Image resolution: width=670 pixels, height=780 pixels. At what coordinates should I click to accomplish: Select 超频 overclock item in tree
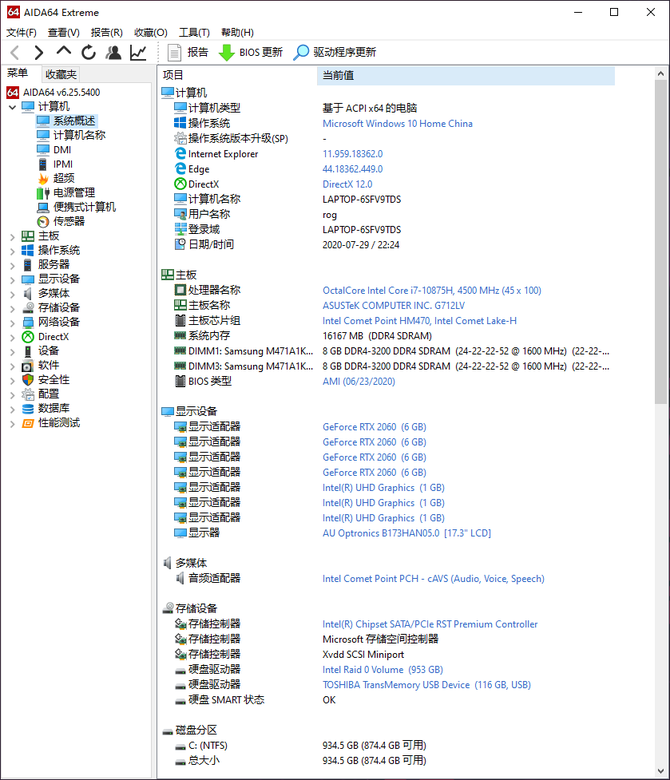click(63, 178)
